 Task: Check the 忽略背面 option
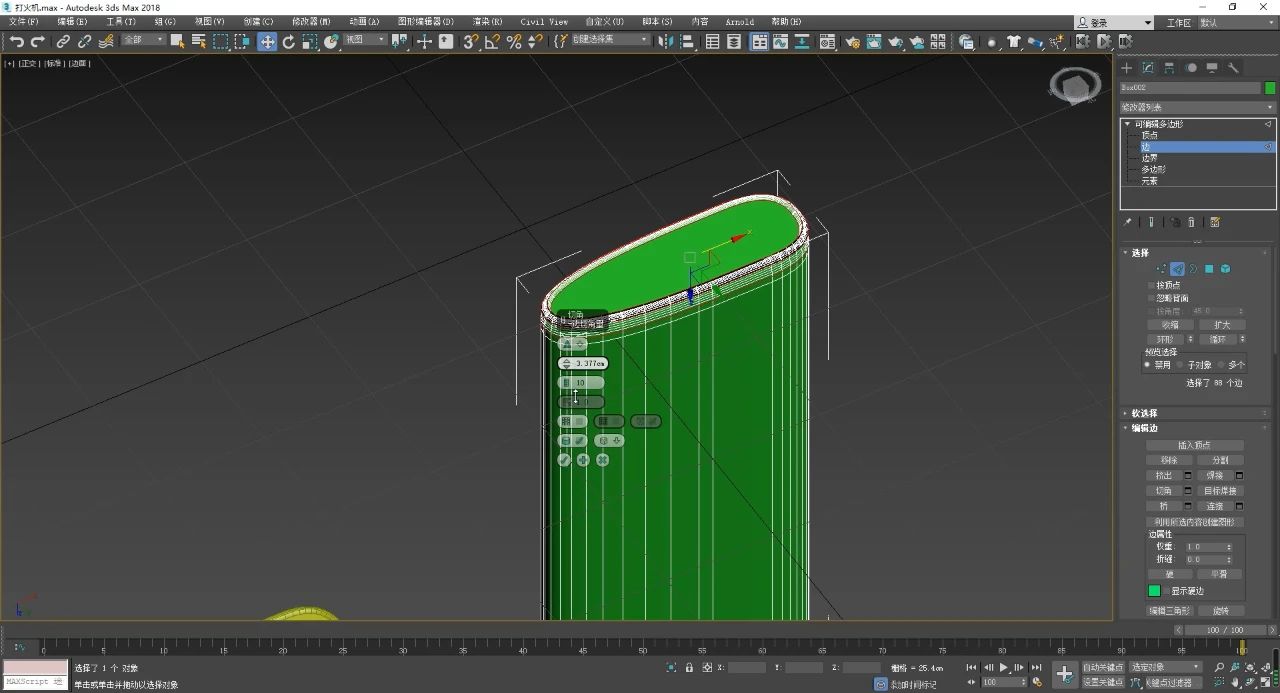point(1151,298)
